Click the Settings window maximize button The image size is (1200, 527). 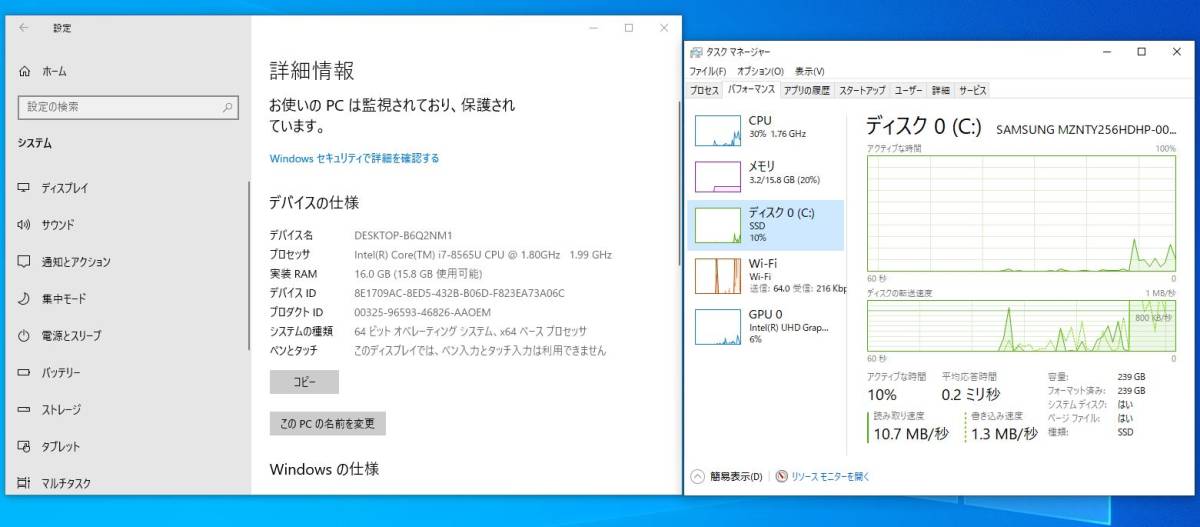(628, 28)
